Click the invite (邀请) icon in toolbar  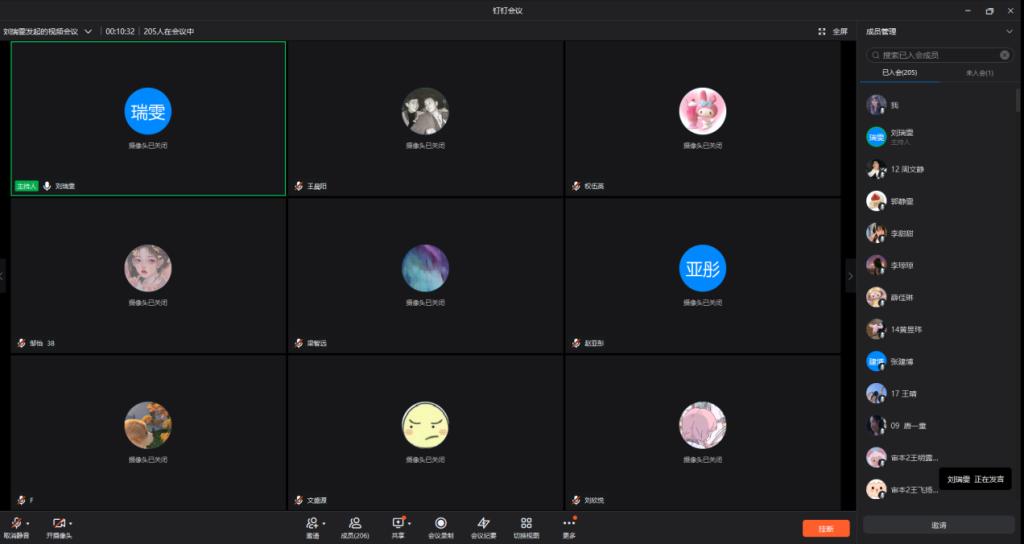point(312,523)
